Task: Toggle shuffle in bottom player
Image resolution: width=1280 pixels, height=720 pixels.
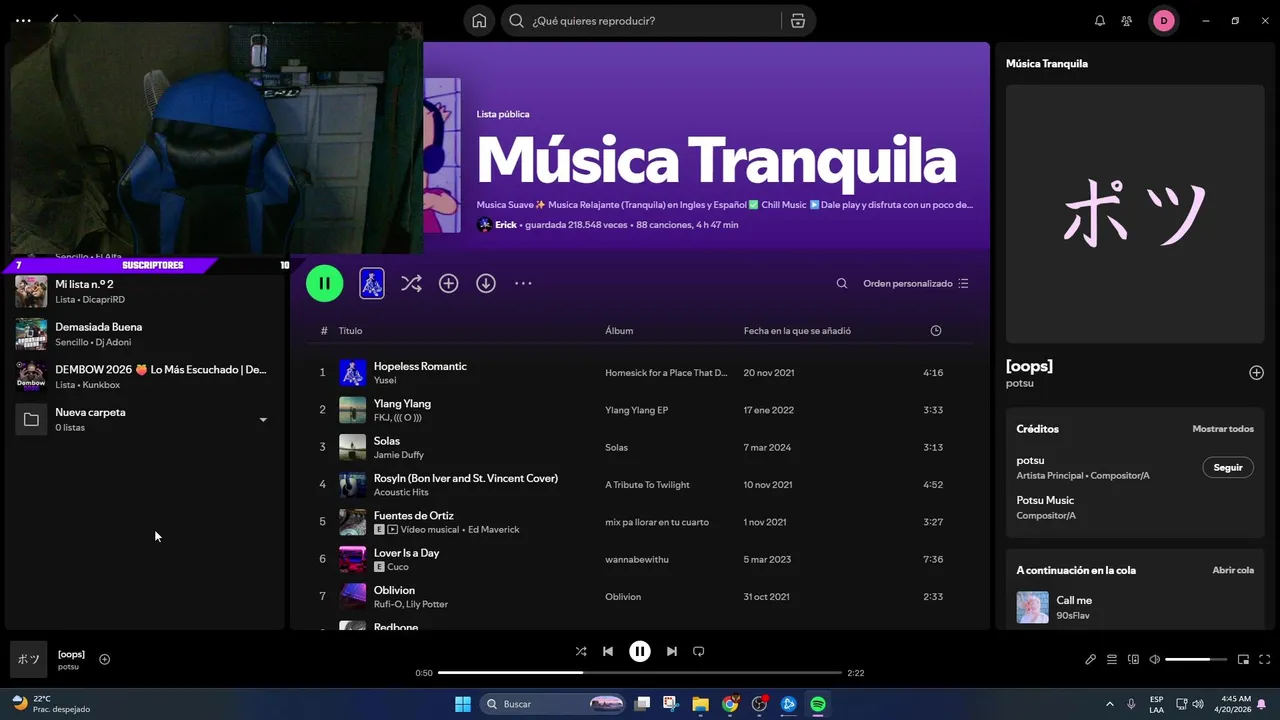Action: pyautogui.click(x=581, y=651)
